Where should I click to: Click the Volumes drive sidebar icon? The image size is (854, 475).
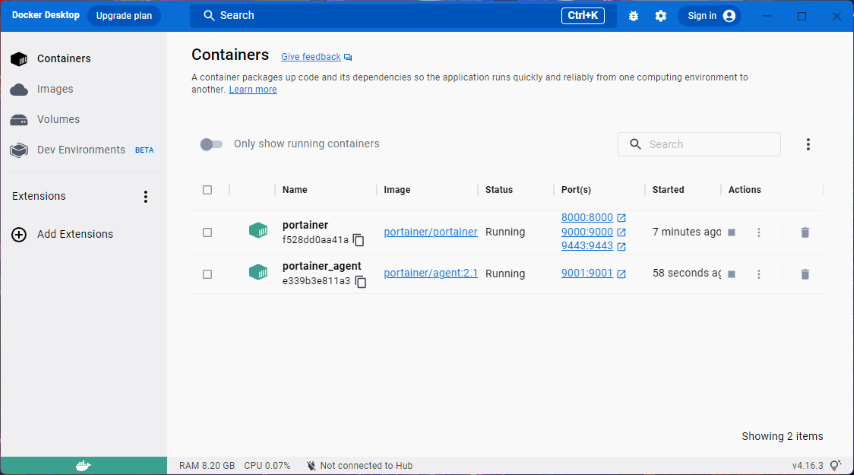pyautogui.click(x=19, y=120)
